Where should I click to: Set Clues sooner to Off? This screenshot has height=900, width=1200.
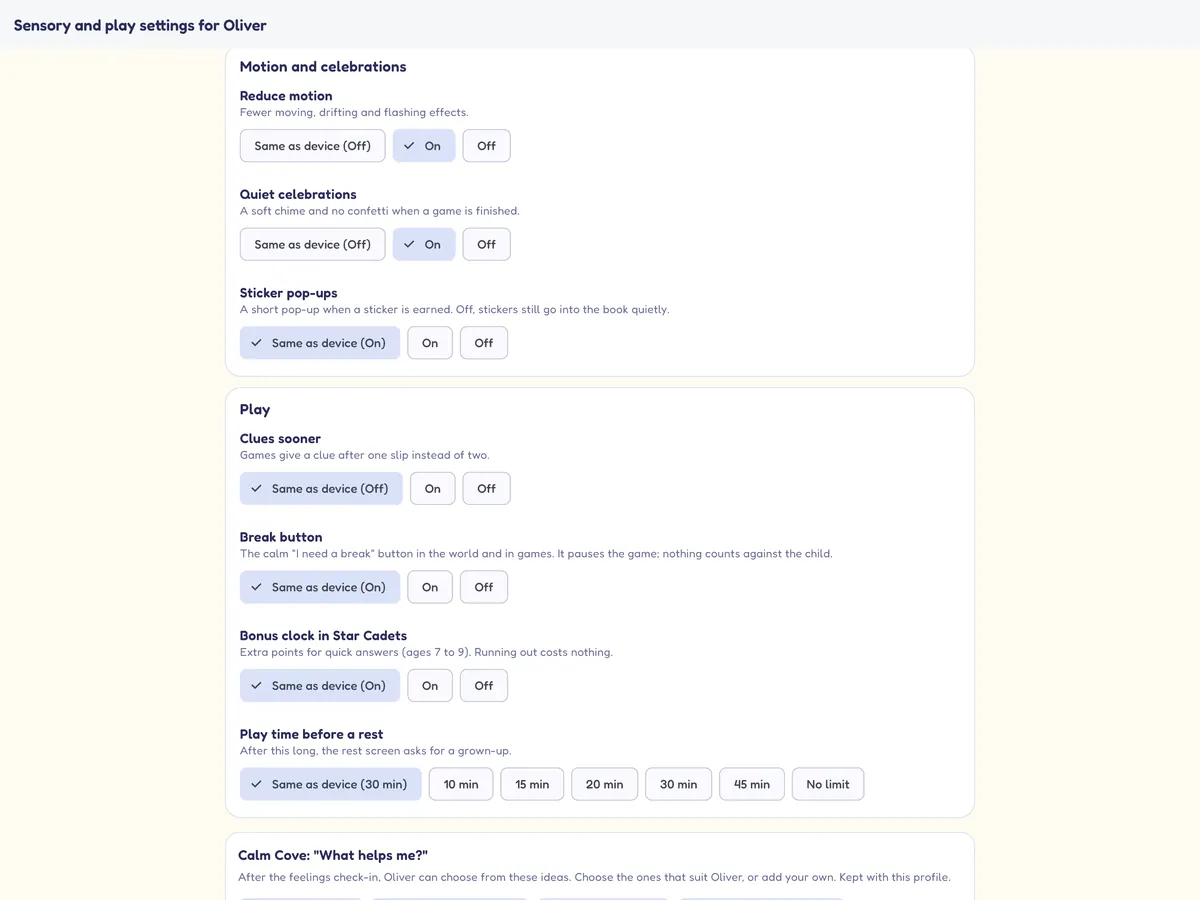point(486,489)
